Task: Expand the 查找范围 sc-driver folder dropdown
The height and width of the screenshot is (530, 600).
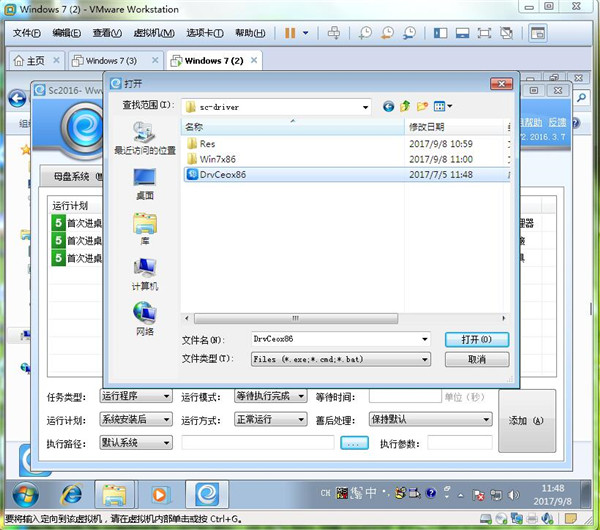Action: pos(365,107)
